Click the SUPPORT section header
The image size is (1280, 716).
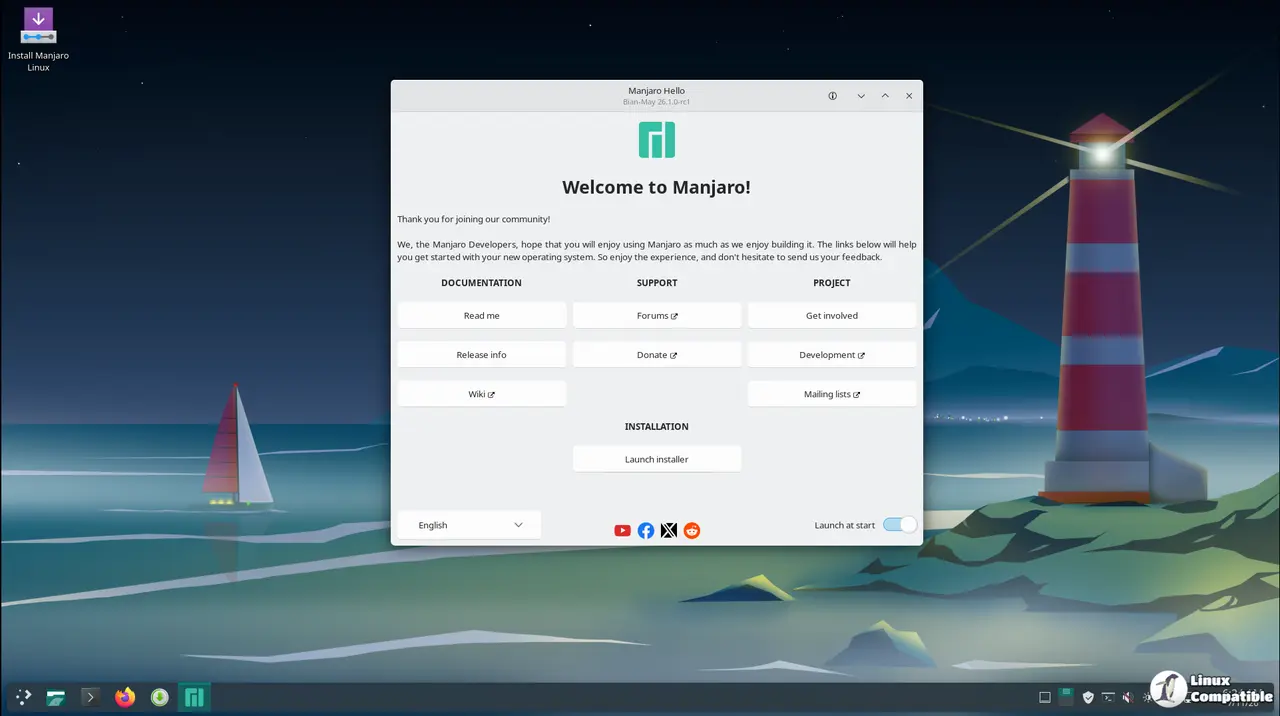(657, 283)
